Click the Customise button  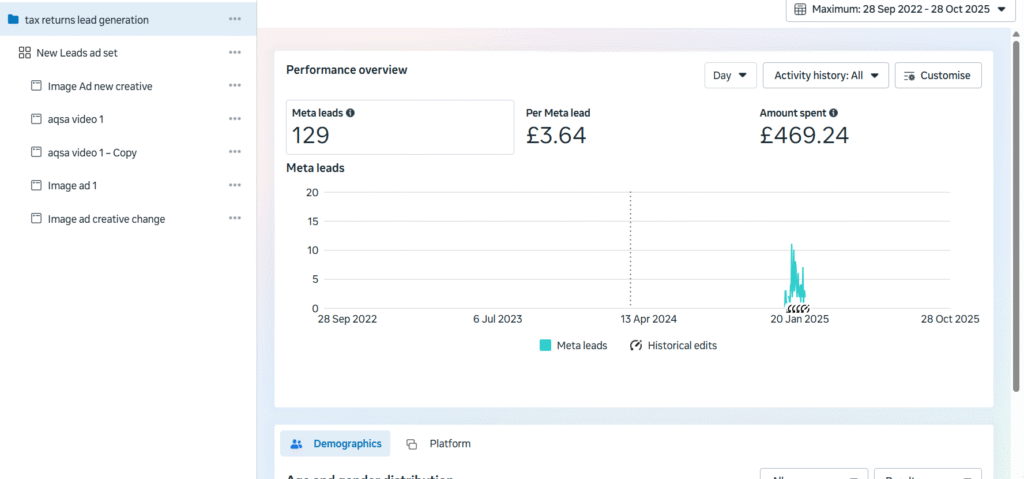[x=938, y=75]
